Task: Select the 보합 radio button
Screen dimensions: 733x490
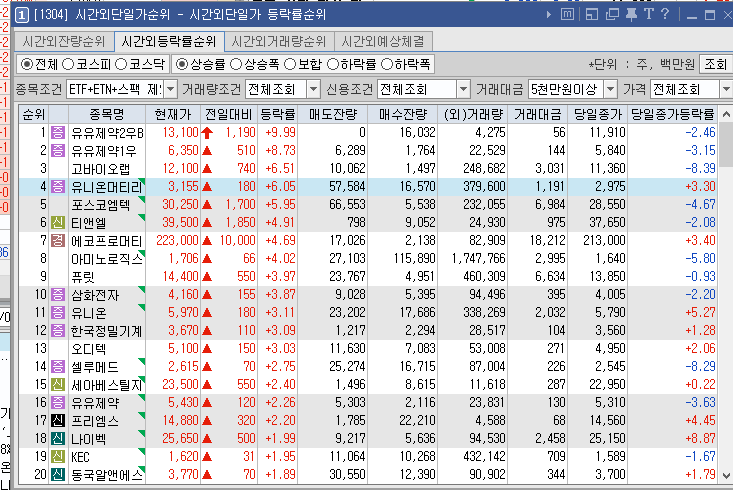Action: pyautogui.click(x=290, y=64)
